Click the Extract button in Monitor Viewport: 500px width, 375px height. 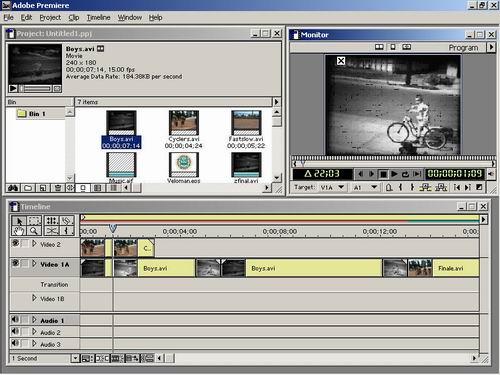pos(441,187)
